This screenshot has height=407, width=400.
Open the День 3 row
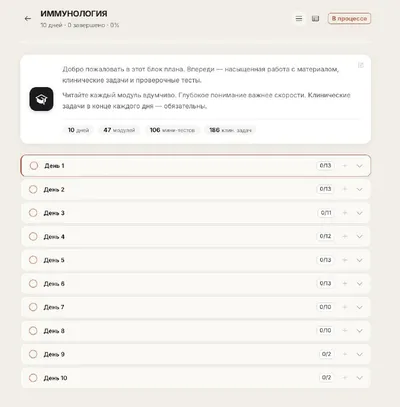click(x=196, y=213)
